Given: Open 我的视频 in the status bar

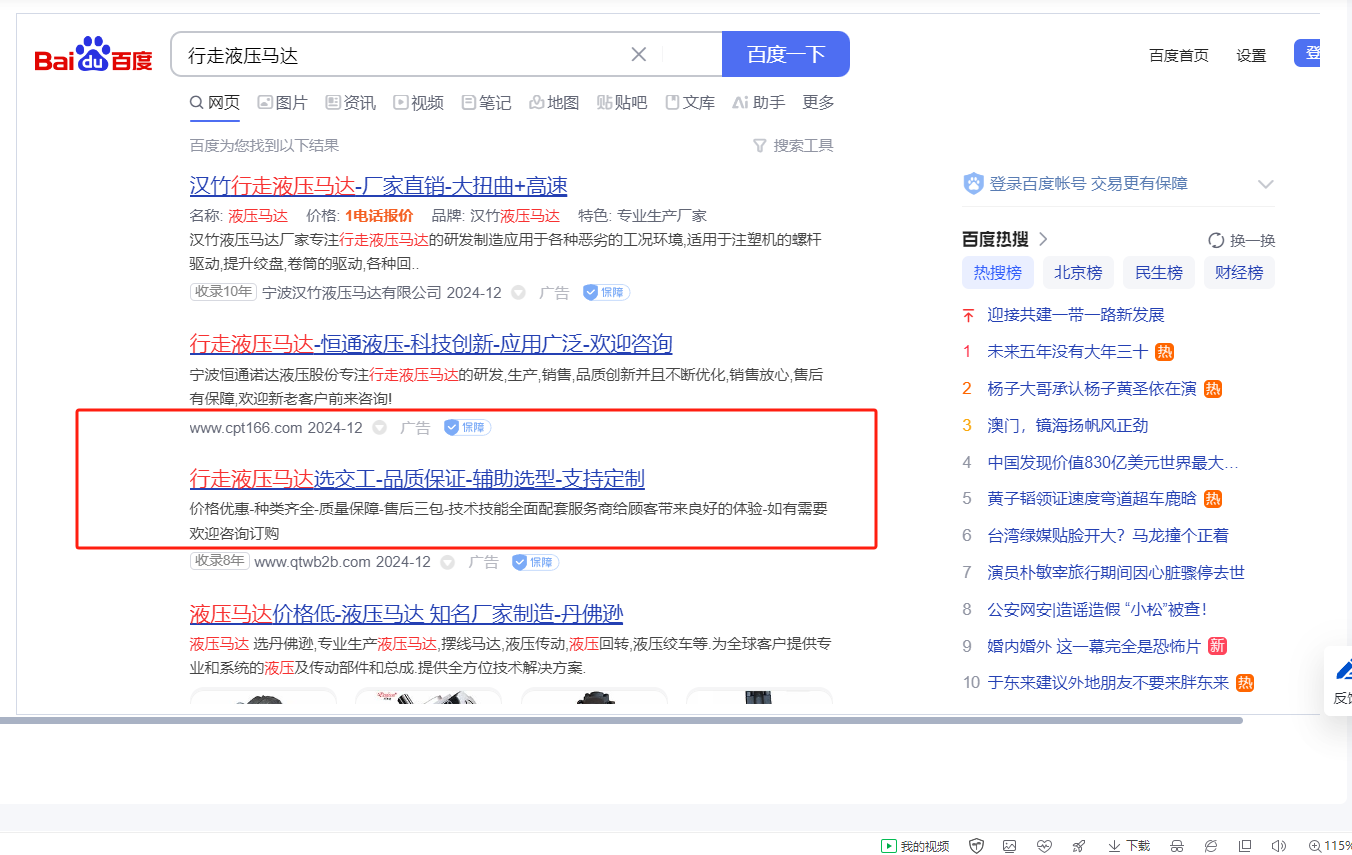Looking at the screenshot, I should [915, 846].
